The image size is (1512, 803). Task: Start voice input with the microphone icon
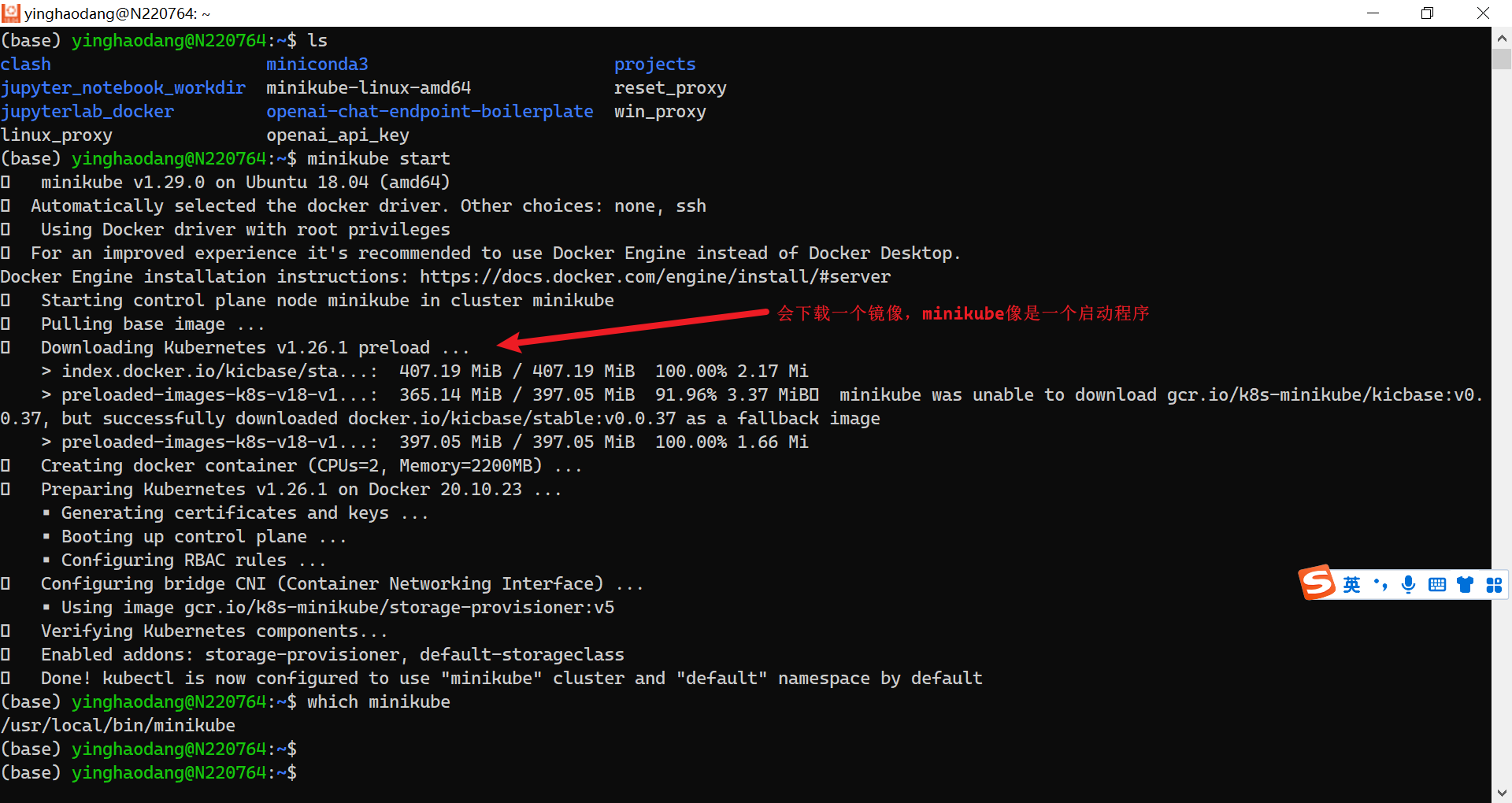click(x=1408, y=585)
